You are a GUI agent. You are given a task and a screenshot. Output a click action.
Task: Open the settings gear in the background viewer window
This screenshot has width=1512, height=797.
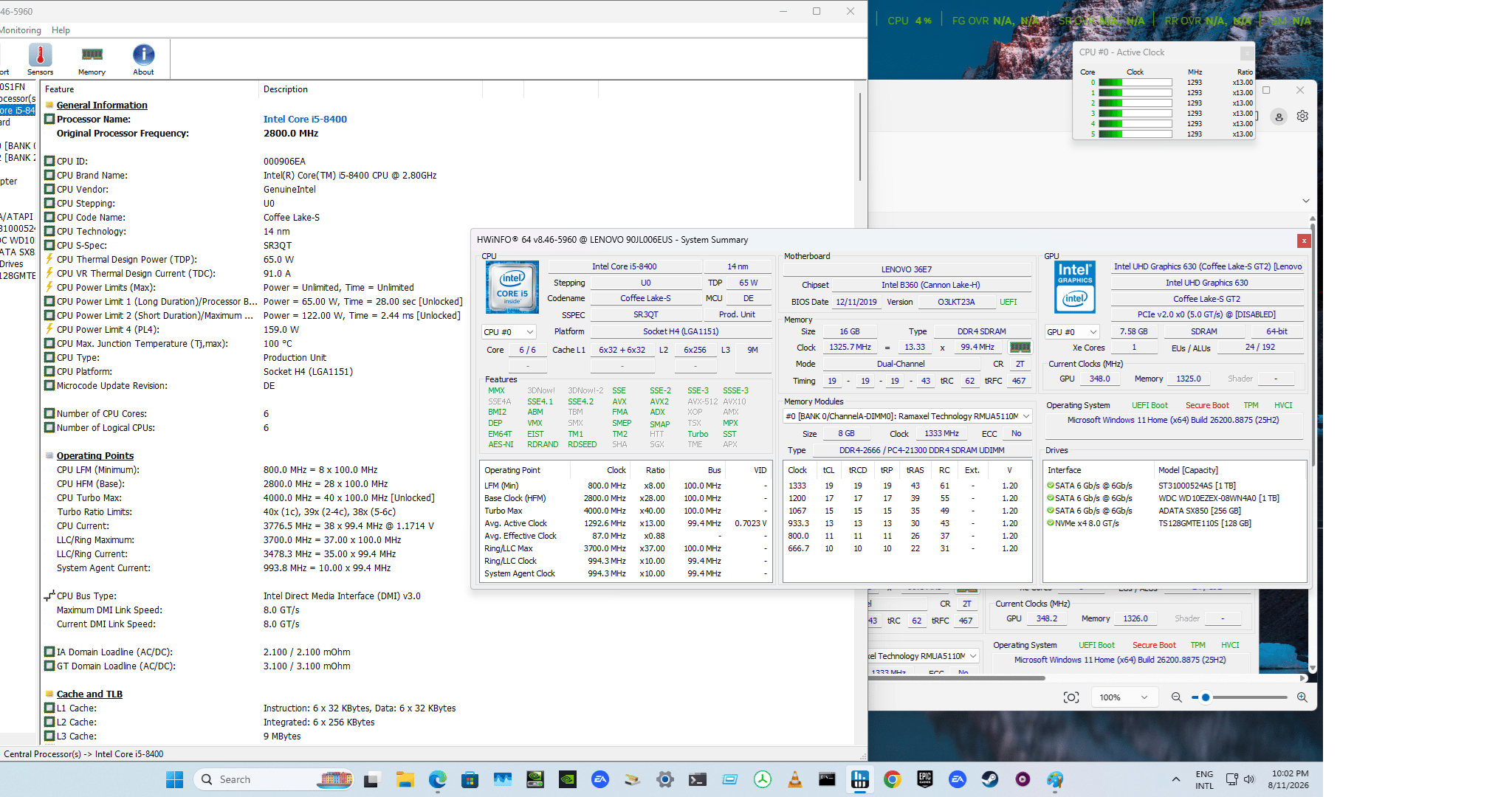coord(1302,117)
